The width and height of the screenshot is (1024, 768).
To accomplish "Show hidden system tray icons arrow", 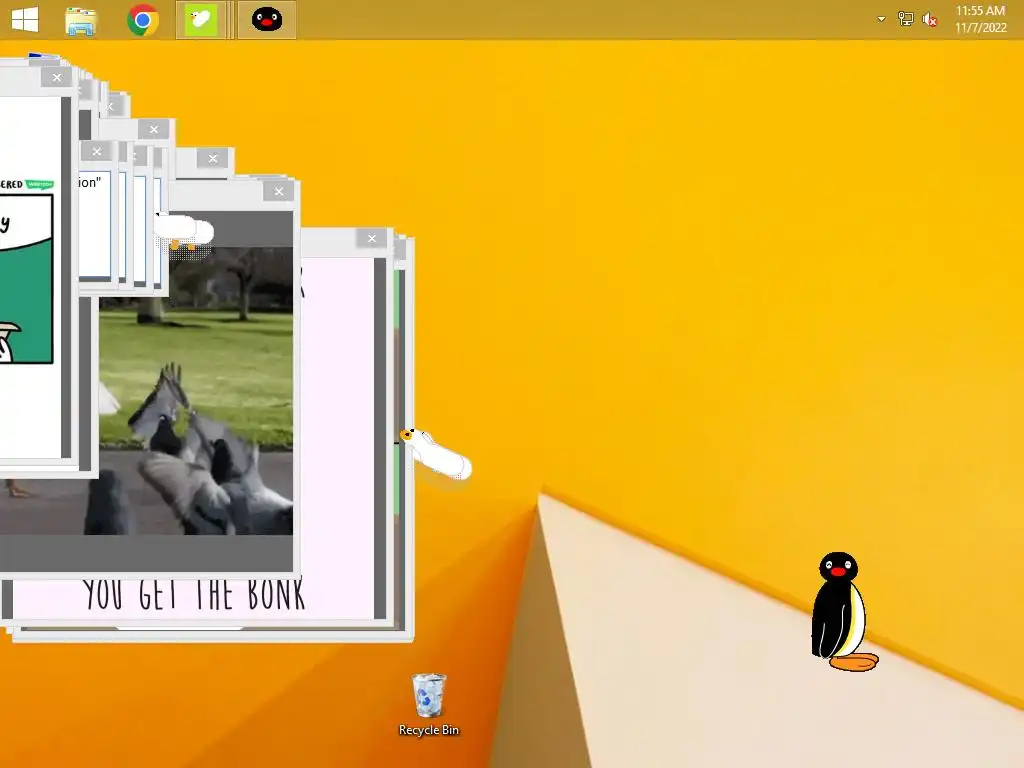I will 881,19.
